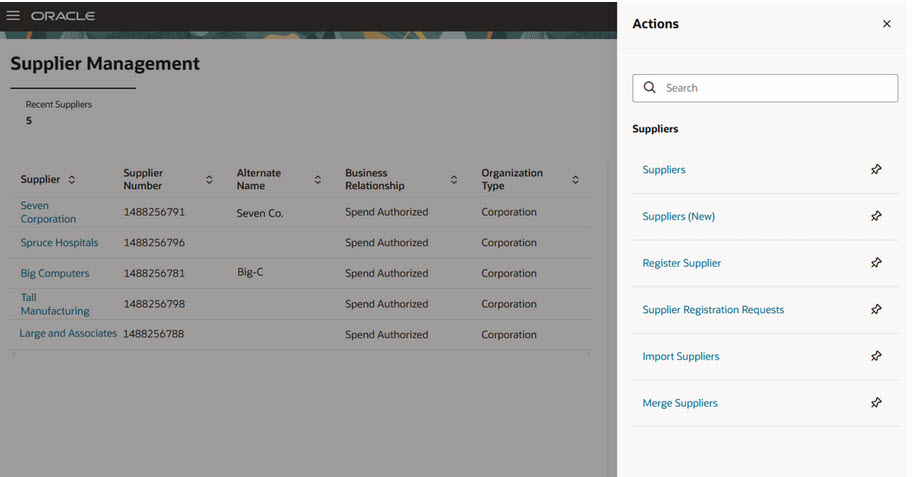Sort by Organization Type column

[x=576, y=180]
